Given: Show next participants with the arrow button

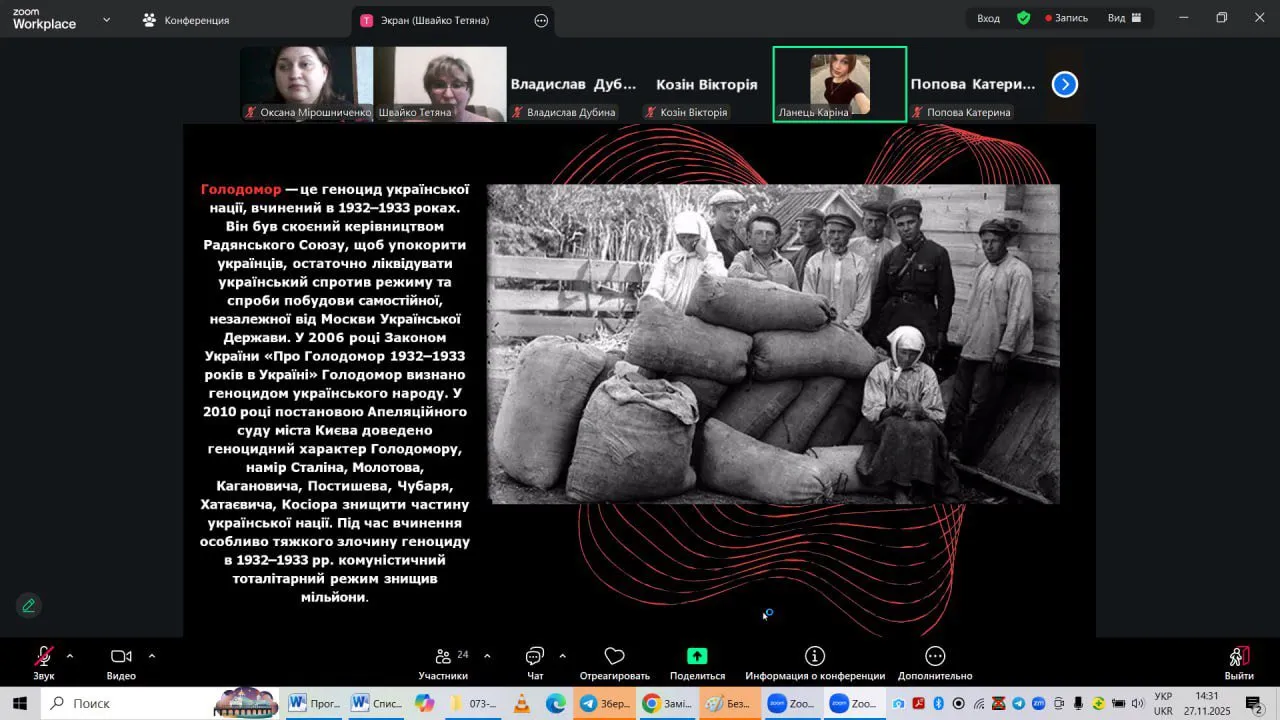Looking at the screenshot, I should 1065,85.
